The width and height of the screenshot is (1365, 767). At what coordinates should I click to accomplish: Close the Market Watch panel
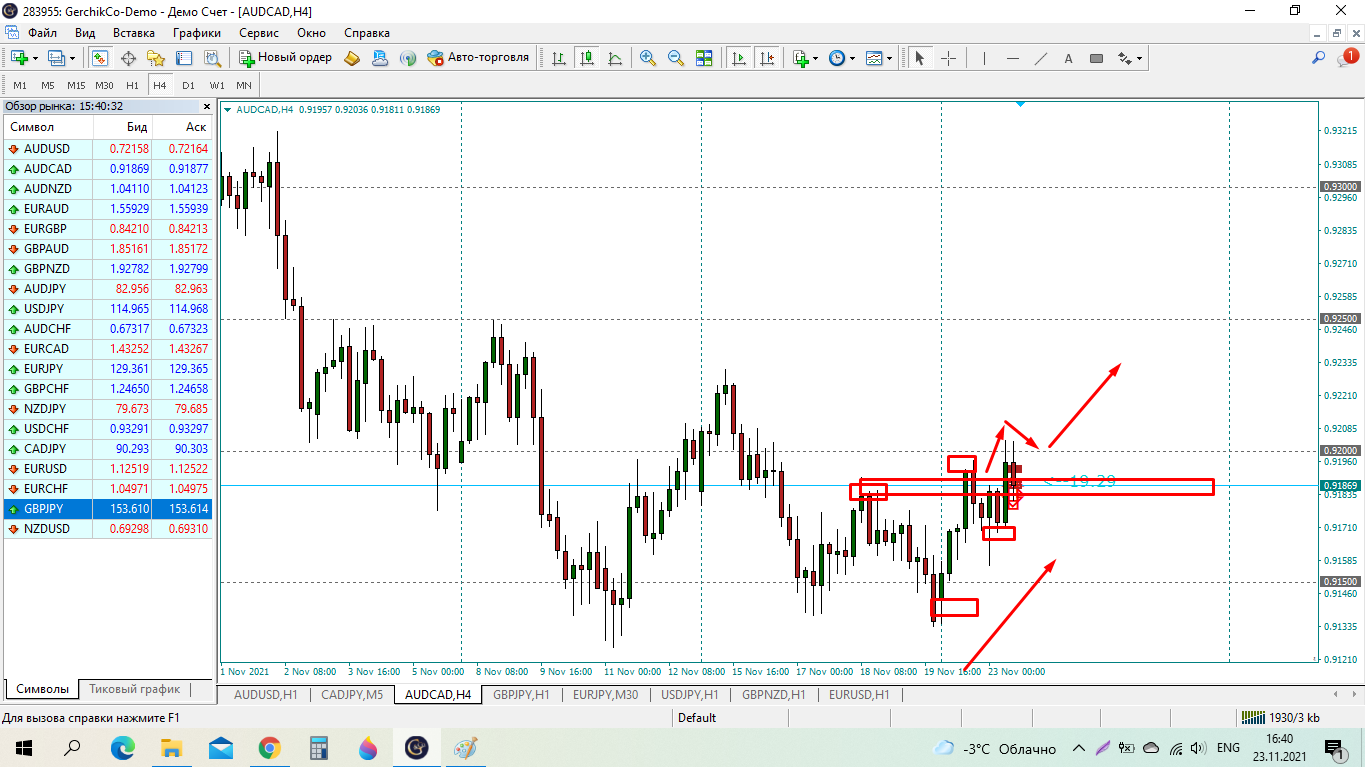coord(207,106)
